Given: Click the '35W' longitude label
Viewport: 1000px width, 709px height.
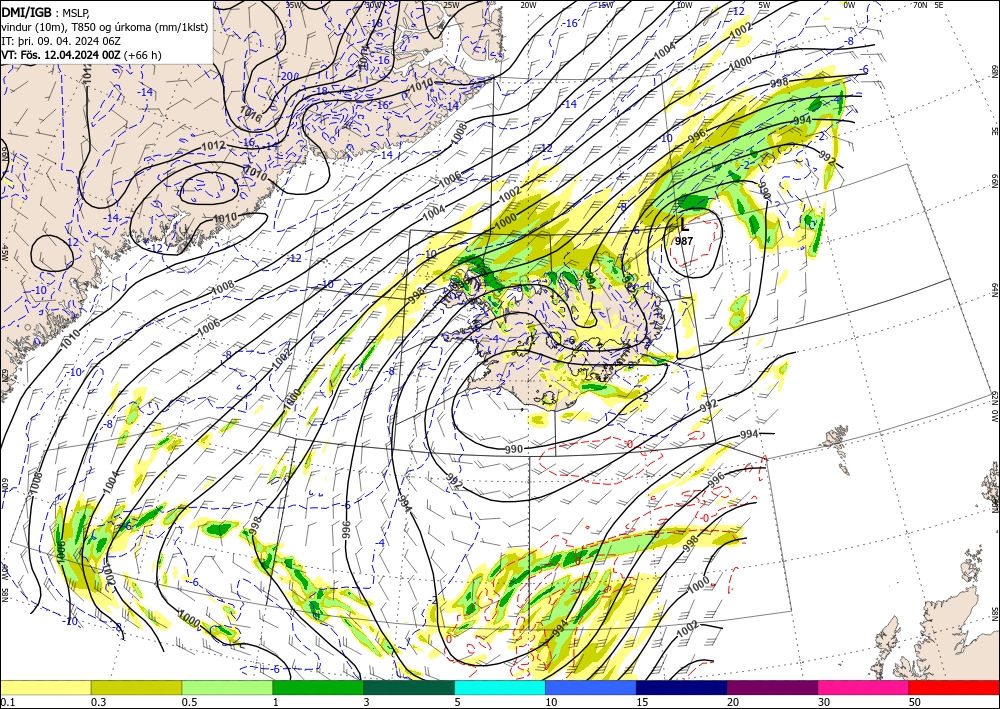Looking at the screenshot, I should [x=293, y=5].
